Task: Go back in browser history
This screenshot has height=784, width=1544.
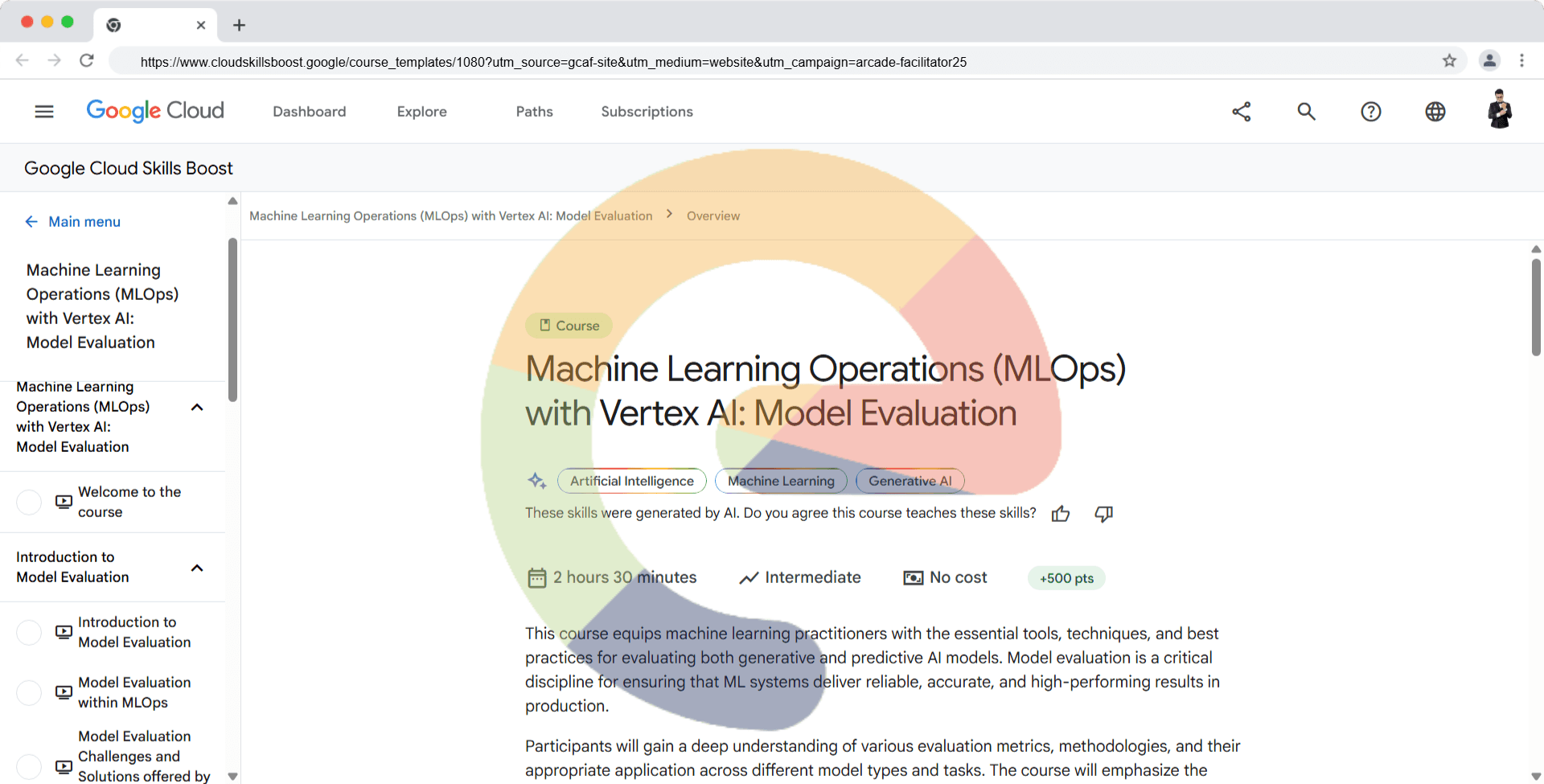Action: [x=23, y=60]
